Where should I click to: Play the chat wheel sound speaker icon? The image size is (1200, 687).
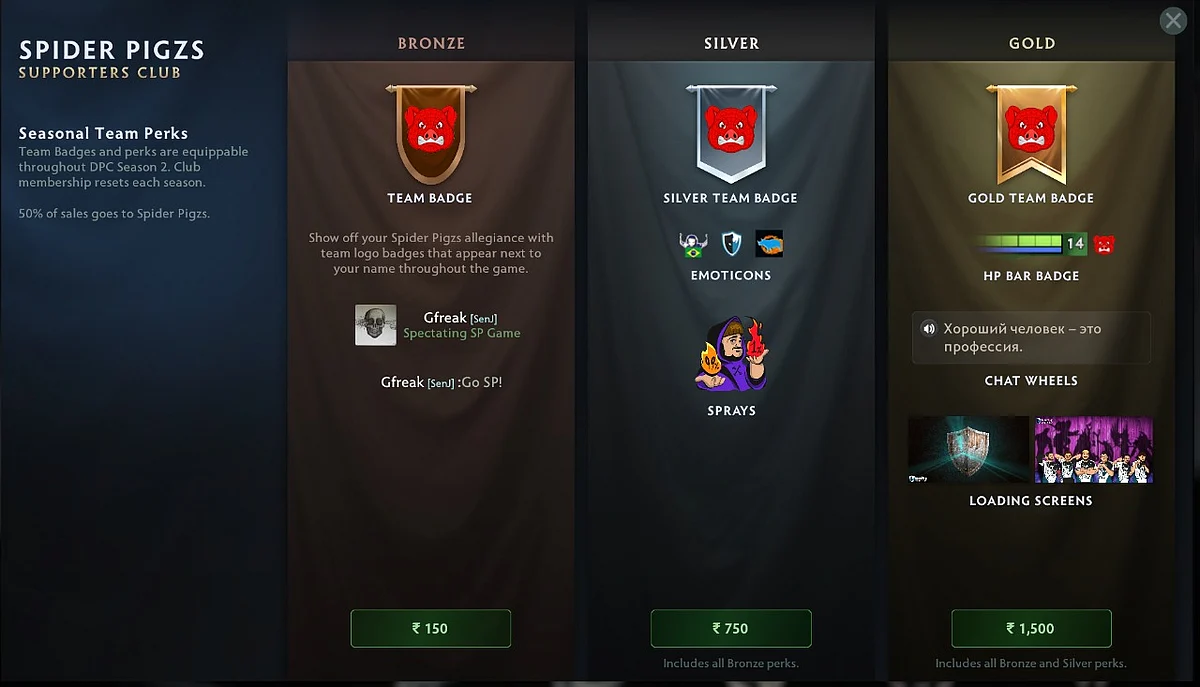[928, 328]
